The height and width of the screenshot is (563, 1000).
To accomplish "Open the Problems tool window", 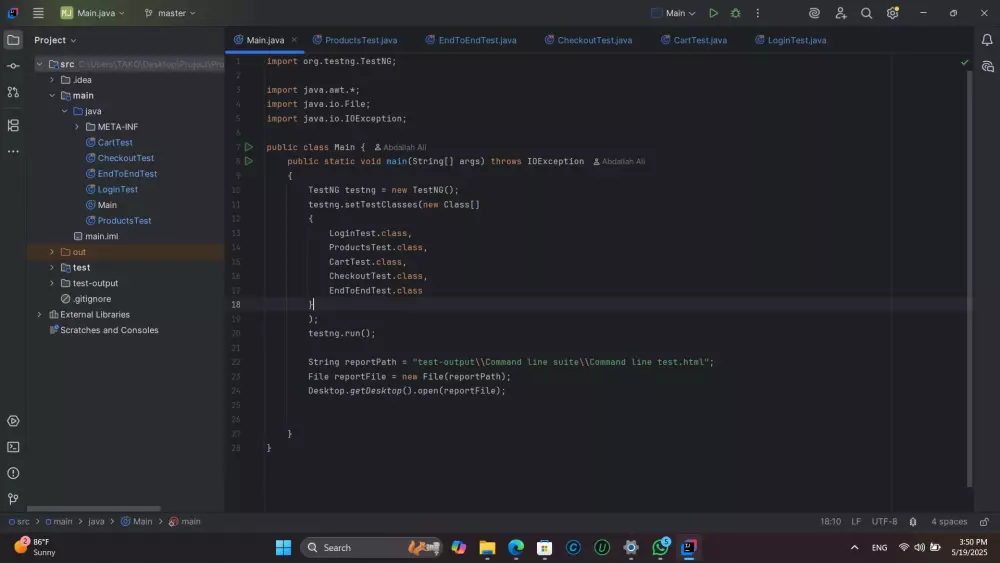I will click(x=13, y=473).
